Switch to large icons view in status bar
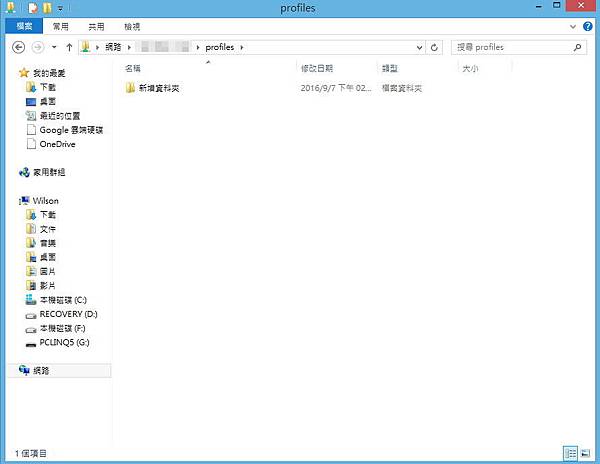Viewport: 600px width, 464px height. 585,454
